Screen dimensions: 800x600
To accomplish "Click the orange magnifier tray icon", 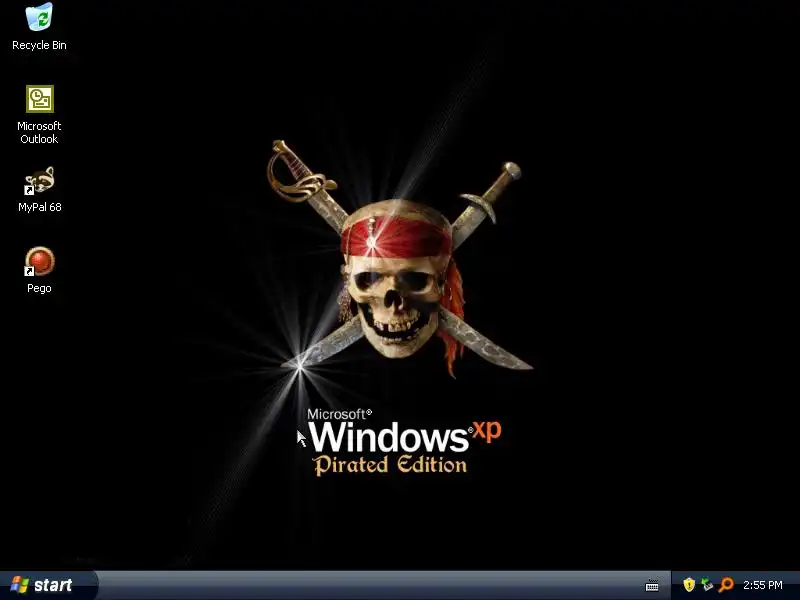I will coord(726,585).
